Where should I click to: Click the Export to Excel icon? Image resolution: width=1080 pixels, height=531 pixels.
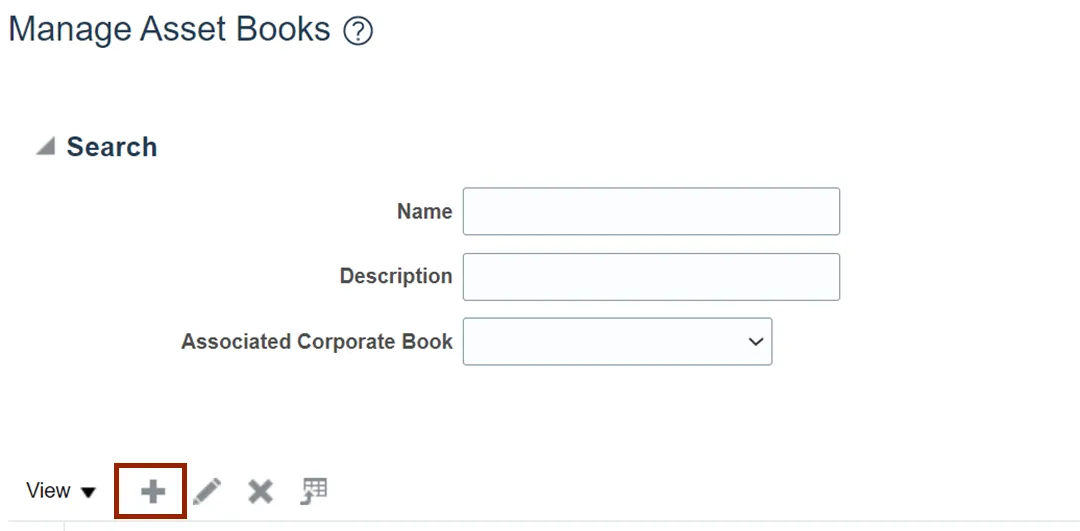pyautogui.click(x=314, y=491)
